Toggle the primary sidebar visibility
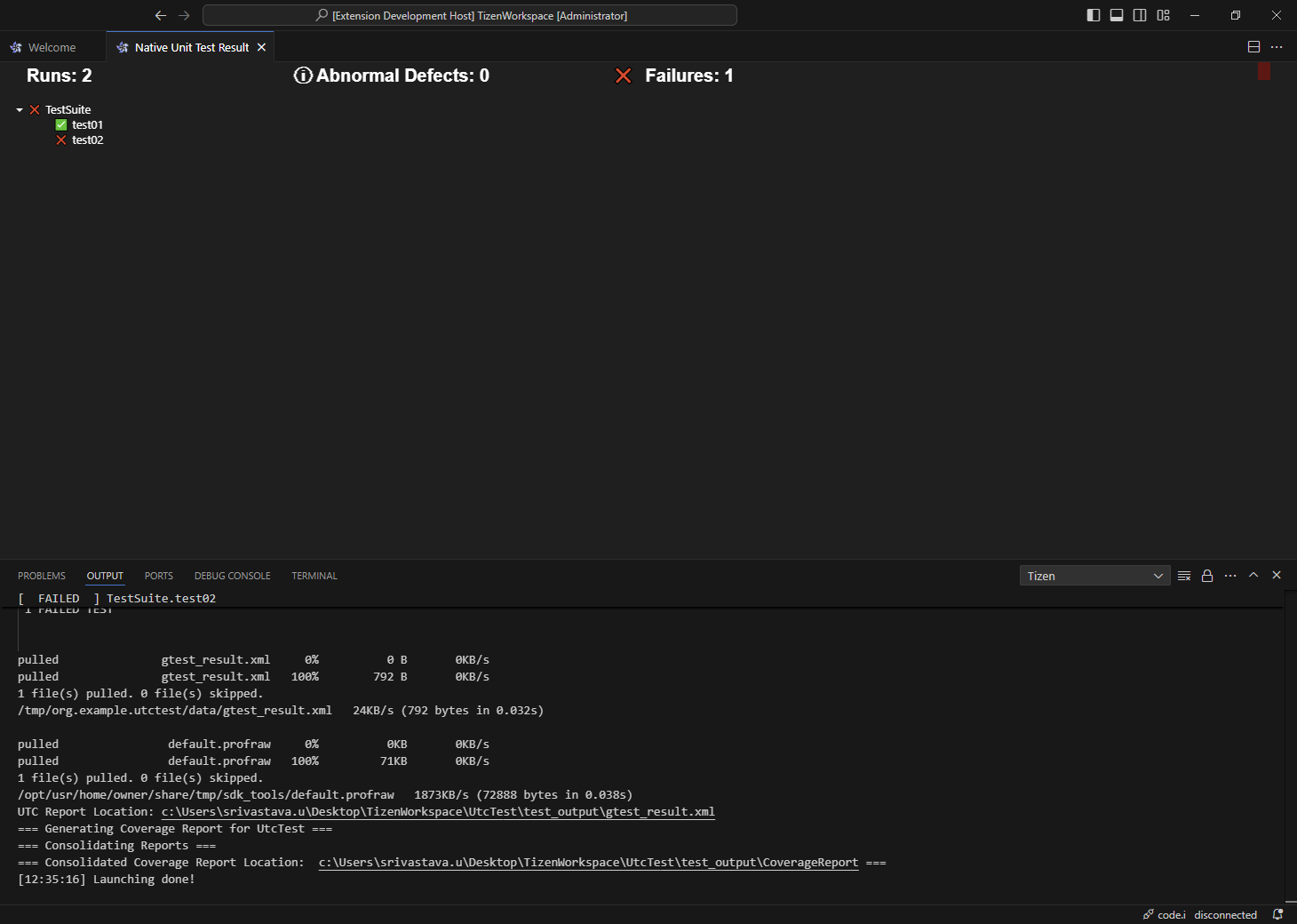1297x924 pixels. click(x=1094, y=15)
